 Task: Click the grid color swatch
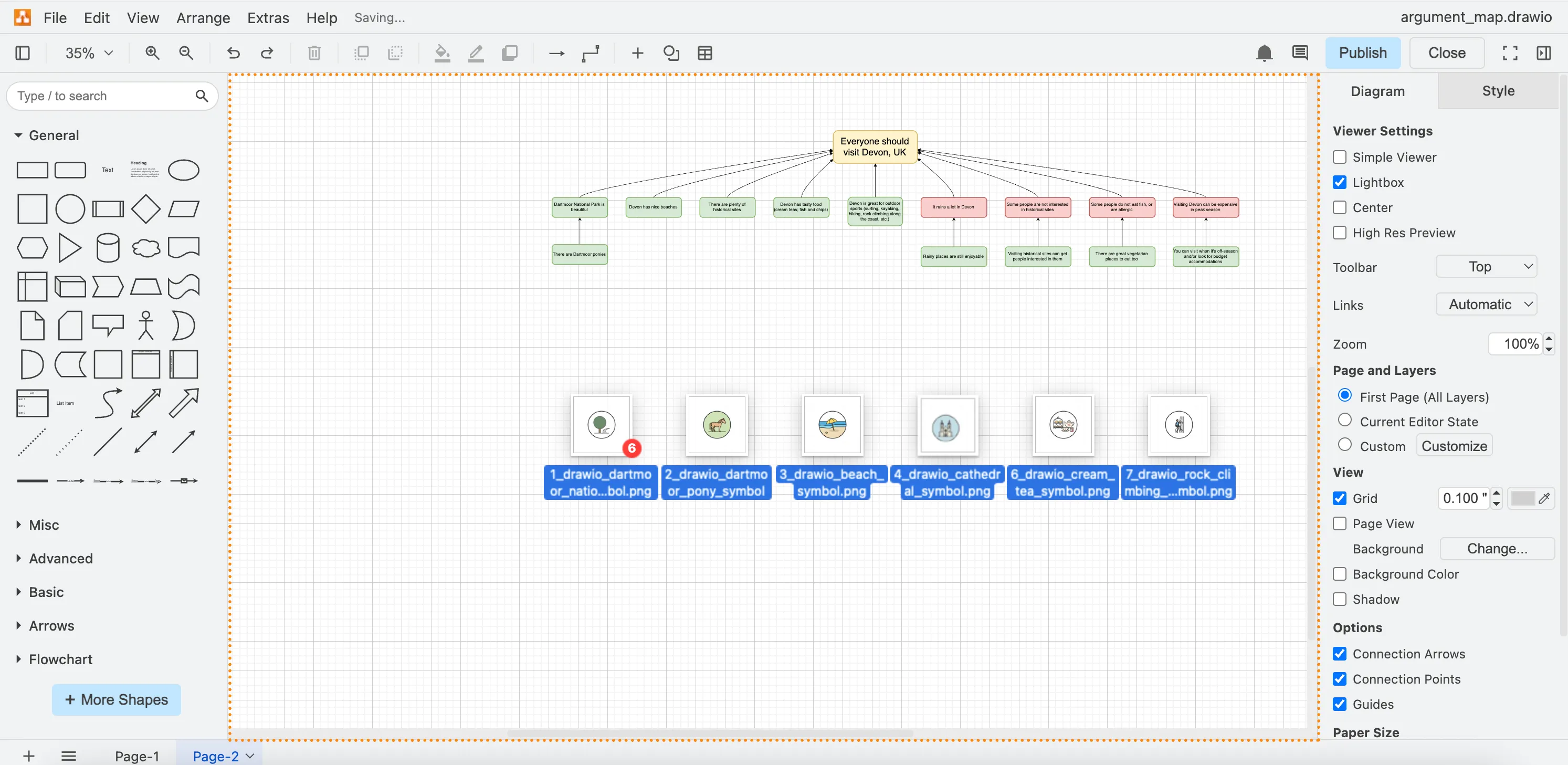point(1523,498)
